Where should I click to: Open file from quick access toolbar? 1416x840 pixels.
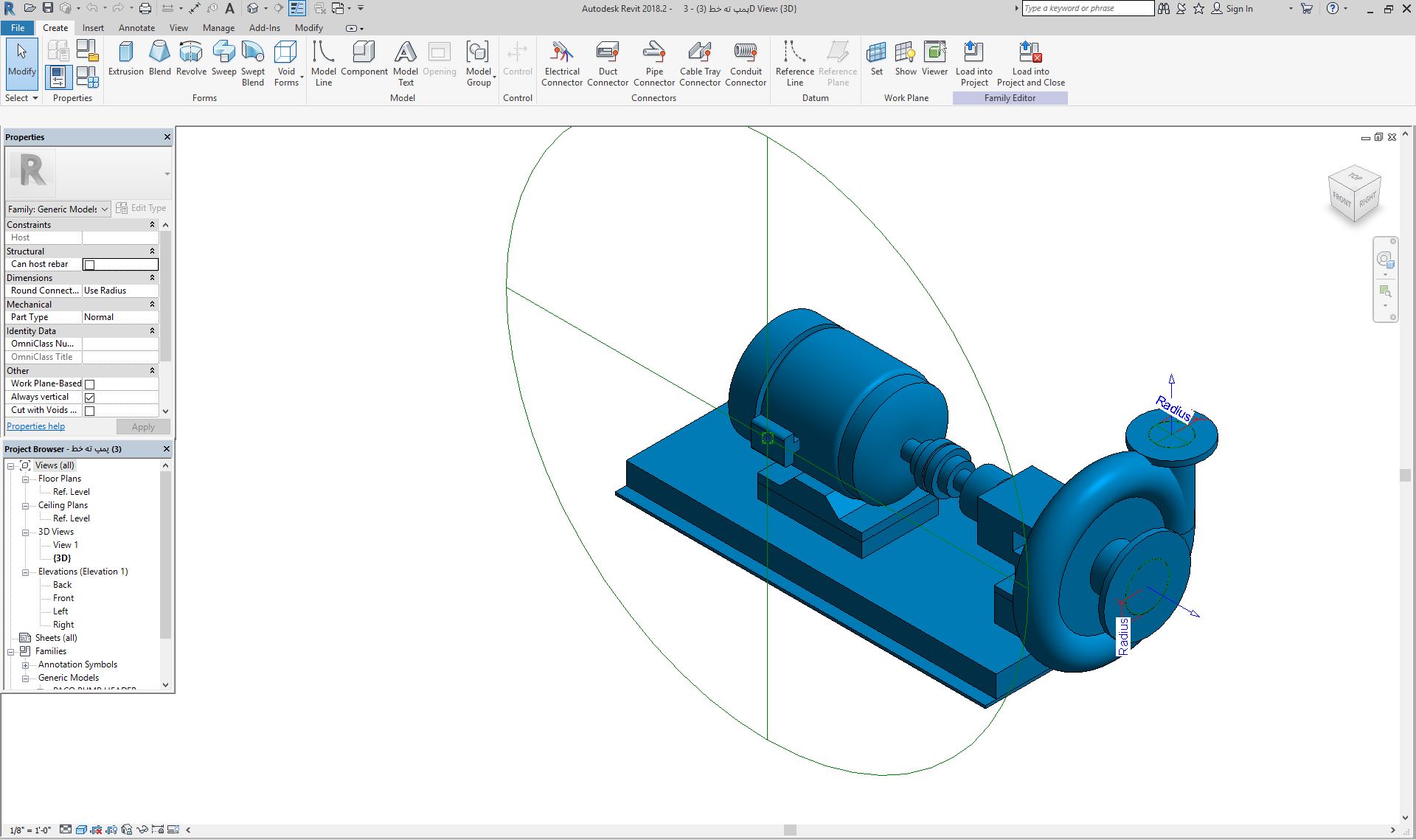coord(30,8)
